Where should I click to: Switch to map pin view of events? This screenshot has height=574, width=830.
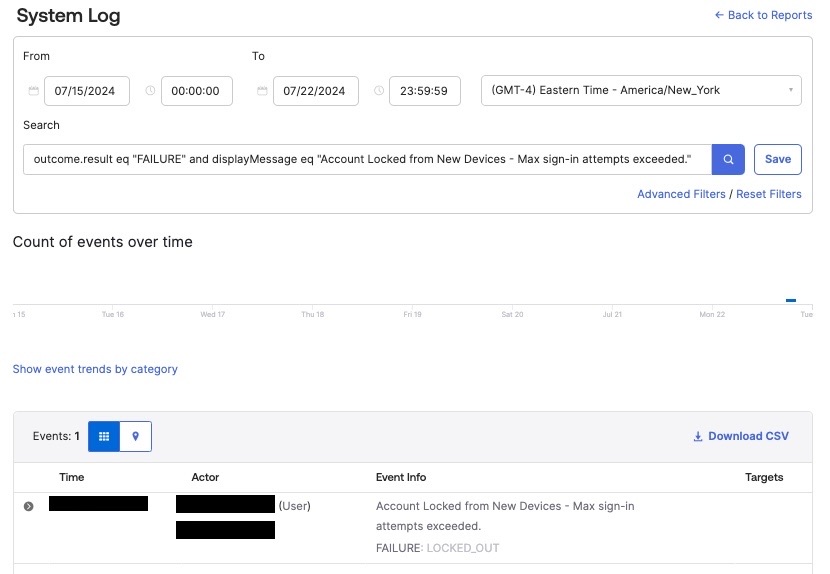click(135, 436)
